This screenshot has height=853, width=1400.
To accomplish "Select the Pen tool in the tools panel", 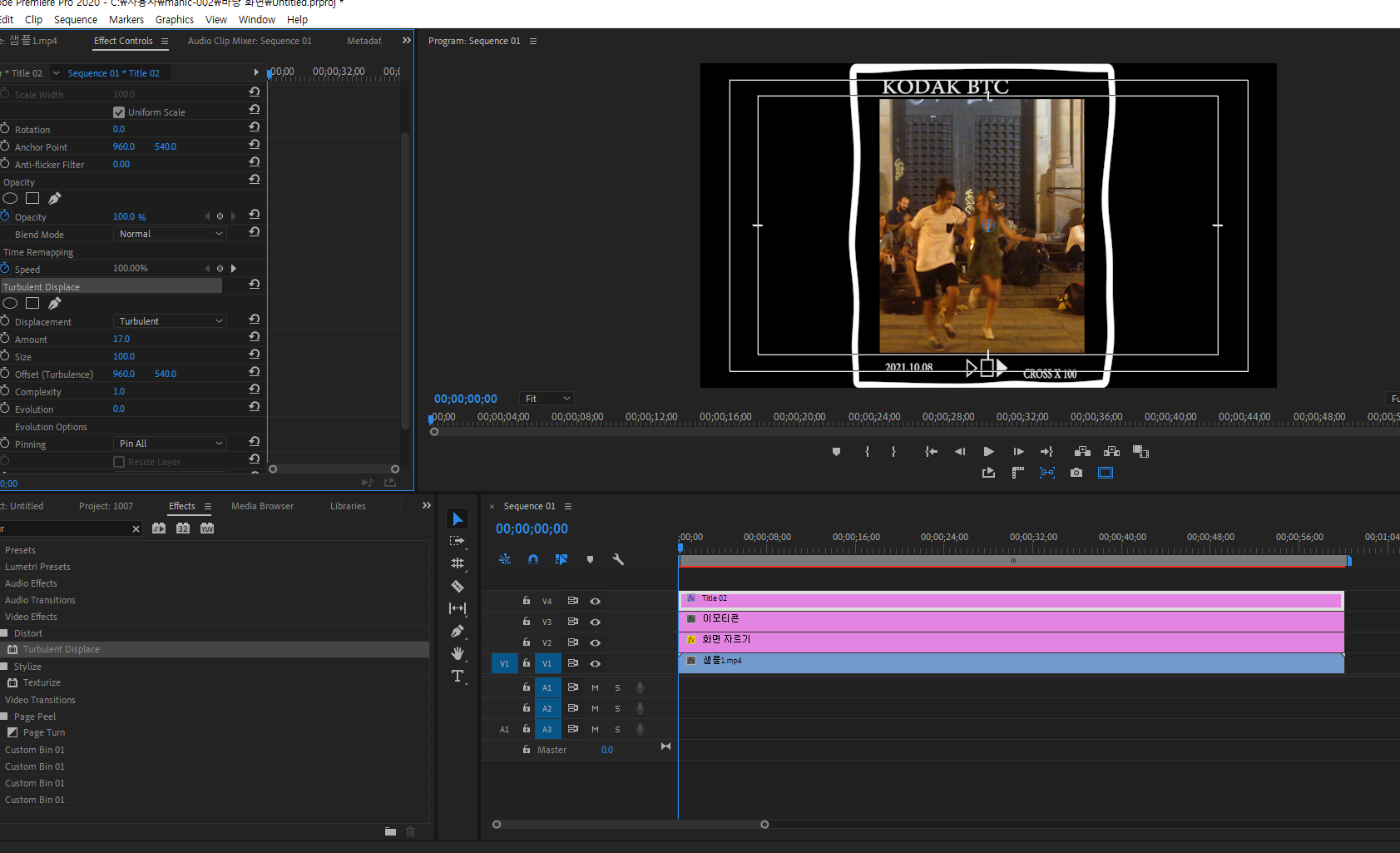I will (458, 632).
